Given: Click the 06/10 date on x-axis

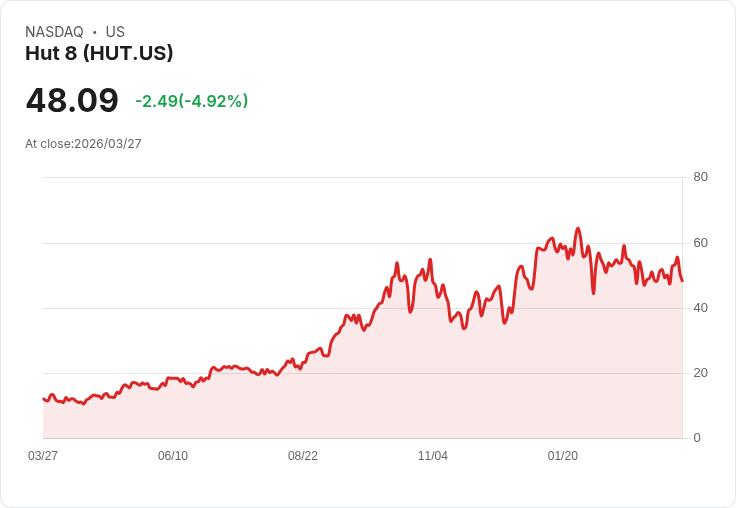Looking at the screenshot, I should 173,456.
